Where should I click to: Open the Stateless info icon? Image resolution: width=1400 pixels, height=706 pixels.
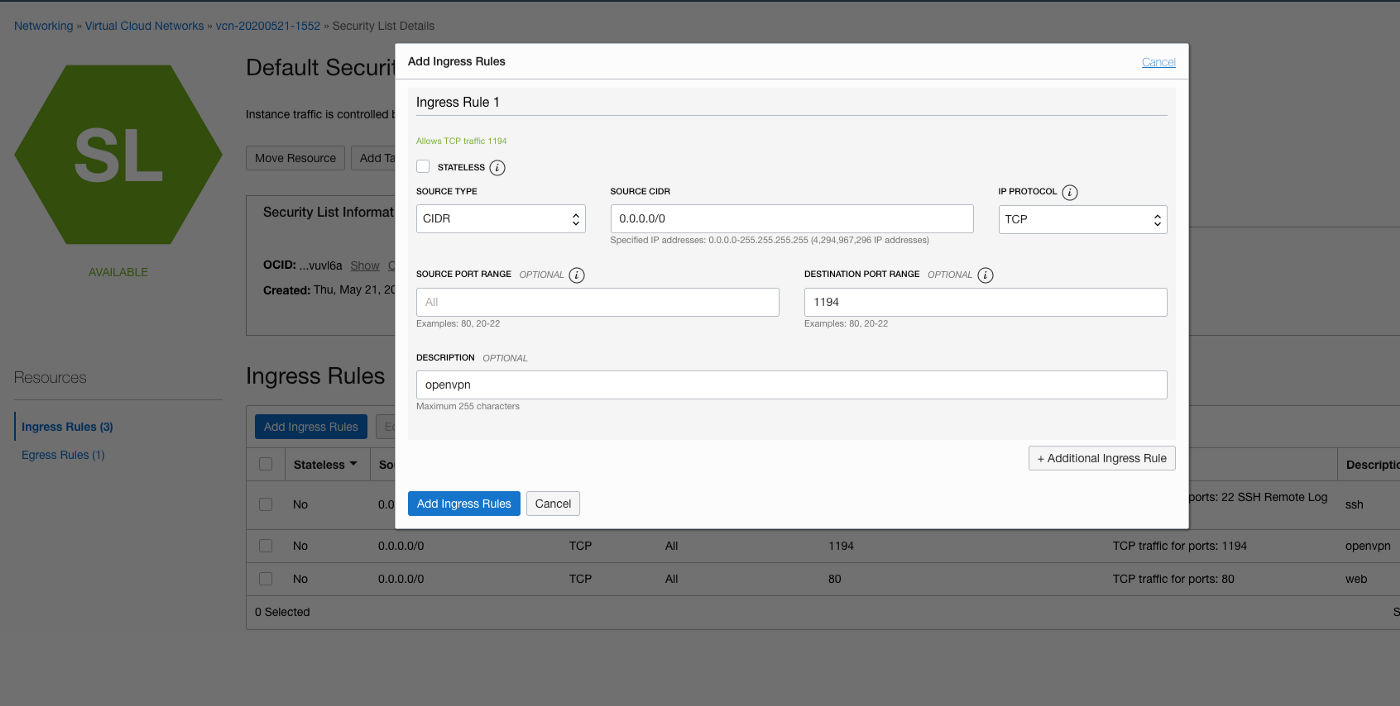coord(497,168)
